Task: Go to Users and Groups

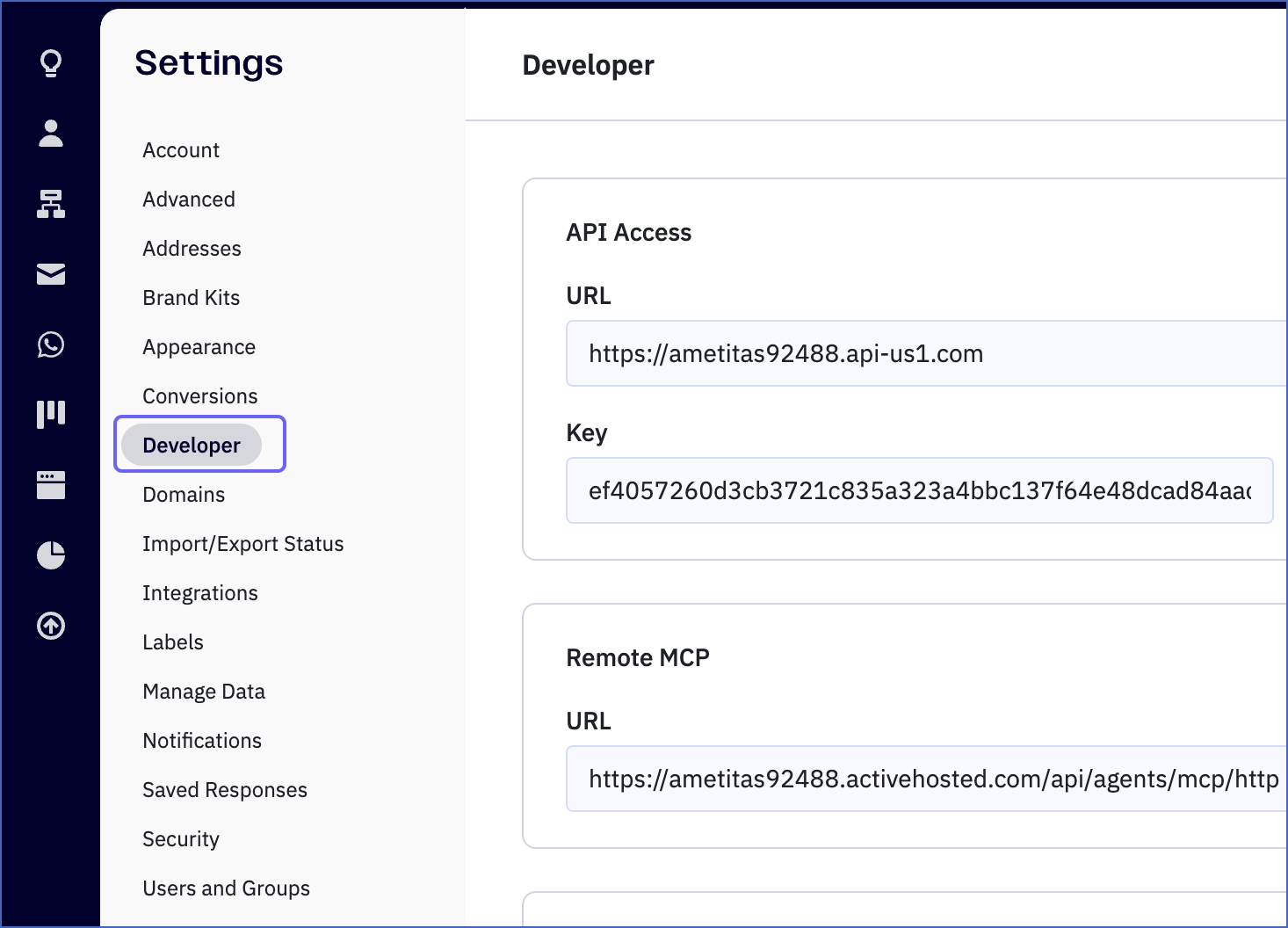Action: pyautogui.click(x=227, y=888)
